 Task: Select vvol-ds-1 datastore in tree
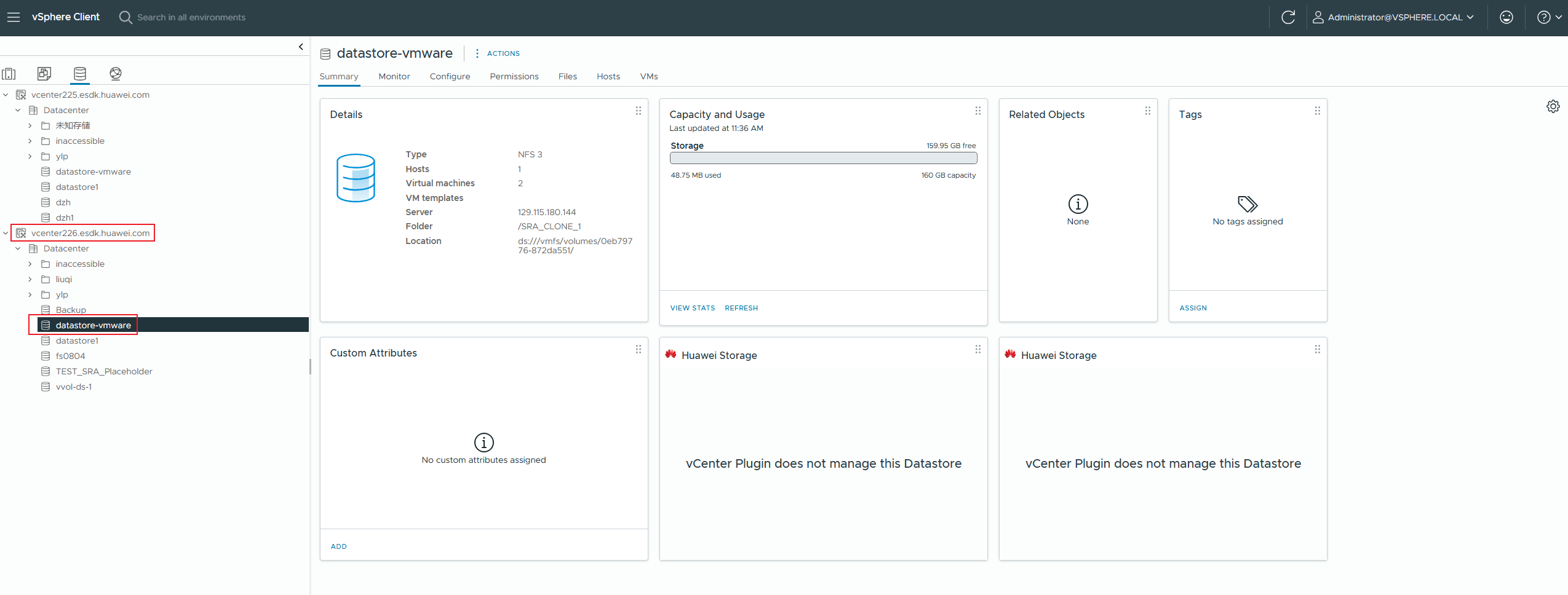[73, 387]
